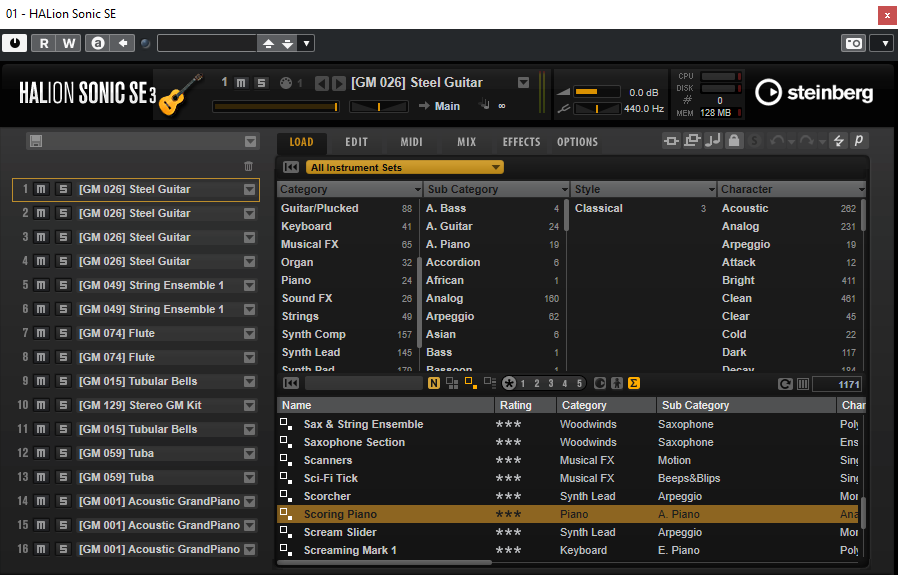Mute slot 10 Stereo GM Kit
The height and width of the screenshot is (575, 898).
pos(41,405)
